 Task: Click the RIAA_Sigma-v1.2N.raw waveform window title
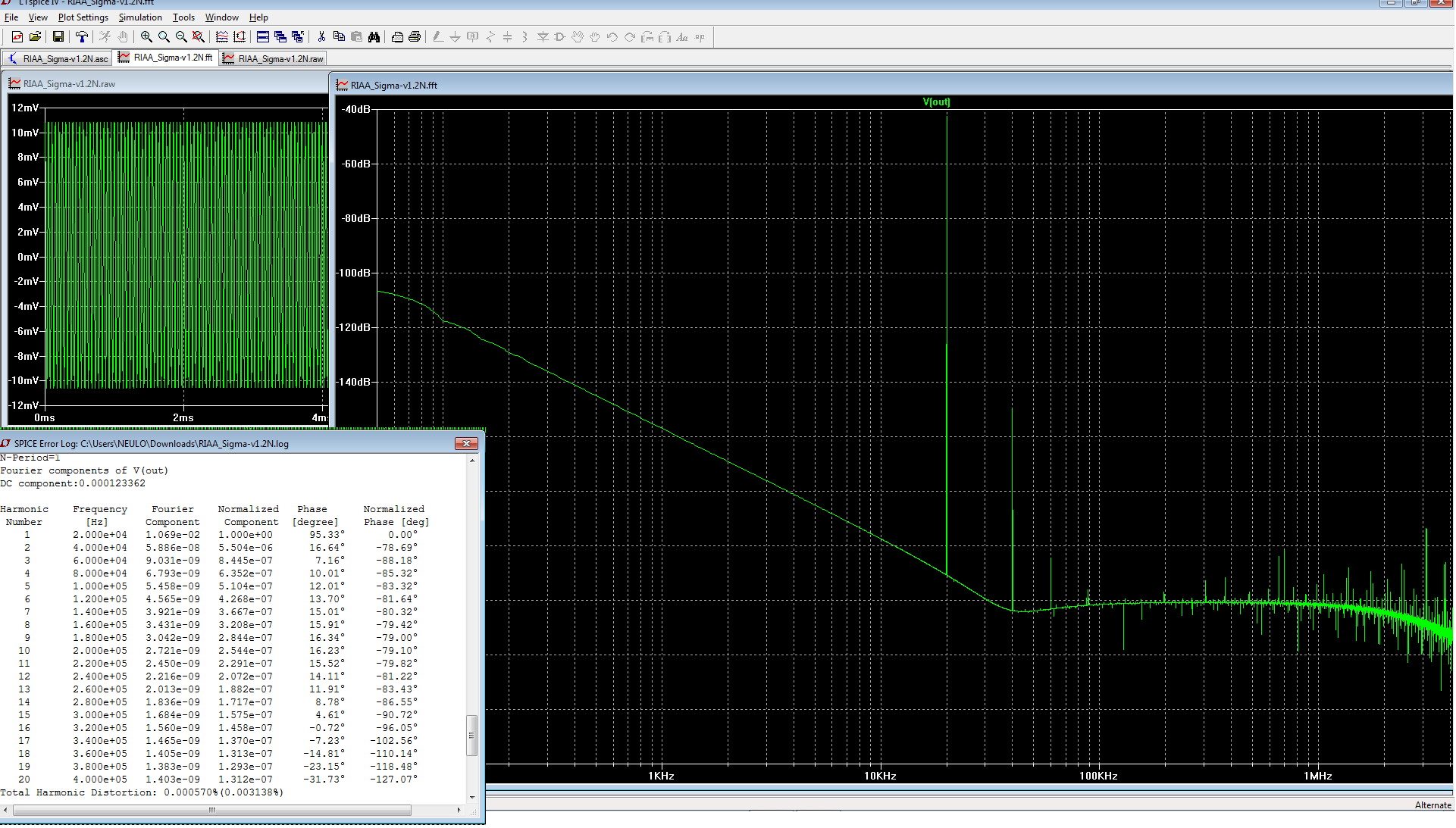pyautogui.click(x=69, y=84)
